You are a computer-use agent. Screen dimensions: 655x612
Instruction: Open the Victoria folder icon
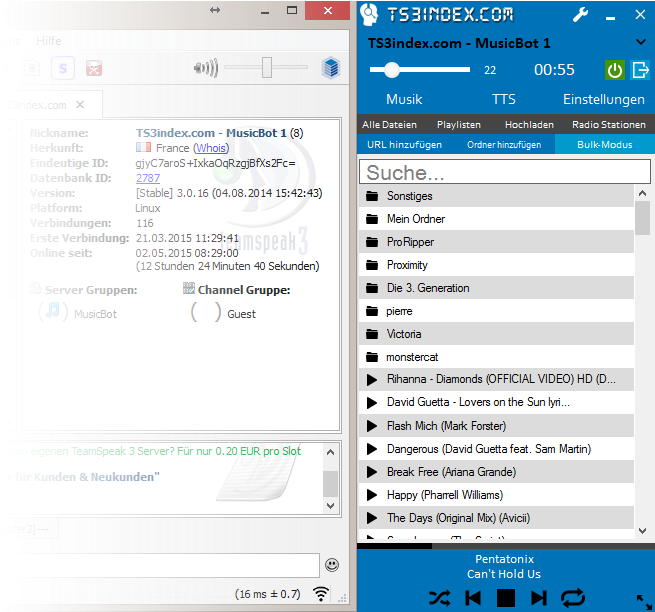coord(372,334)
